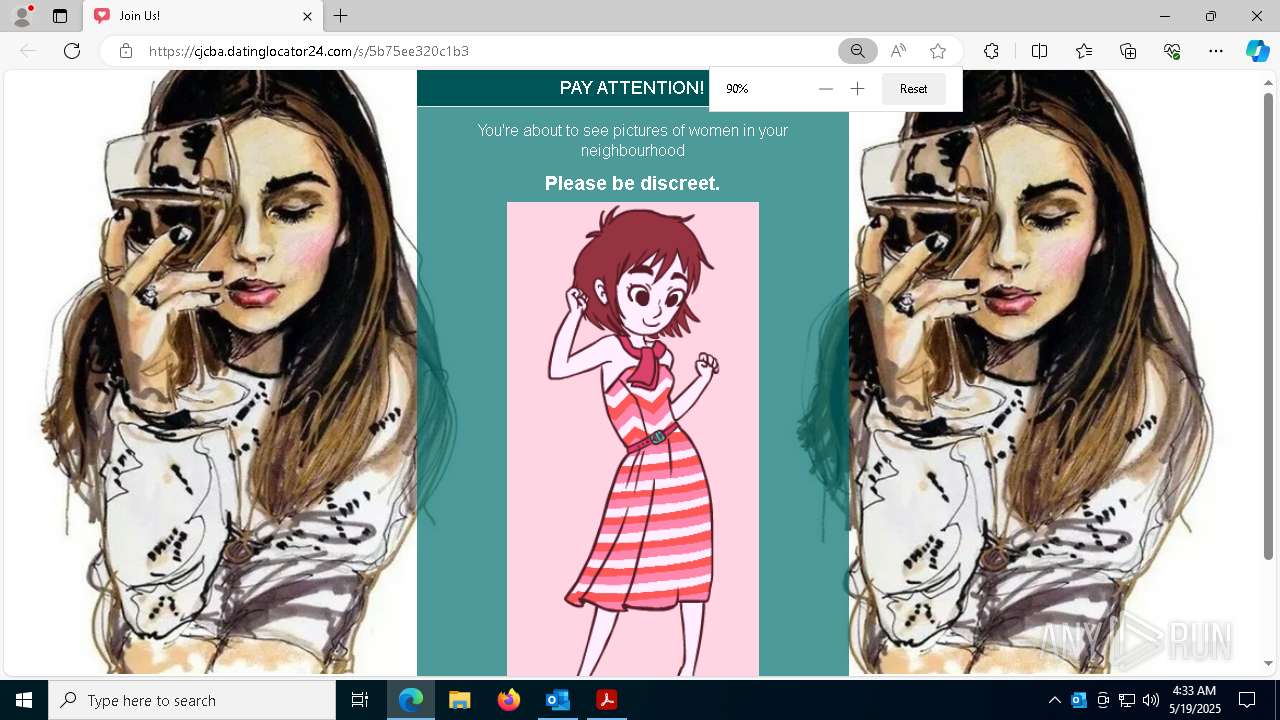This screenshot has height=720, width=1280.
Task: Launch Firefox from taskbar
Action: coord(508,700)
